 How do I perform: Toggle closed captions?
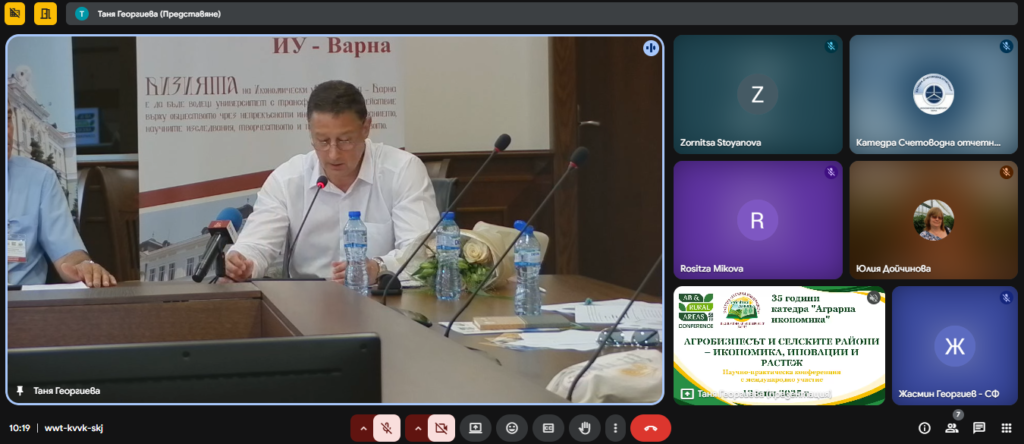[548, 428]
